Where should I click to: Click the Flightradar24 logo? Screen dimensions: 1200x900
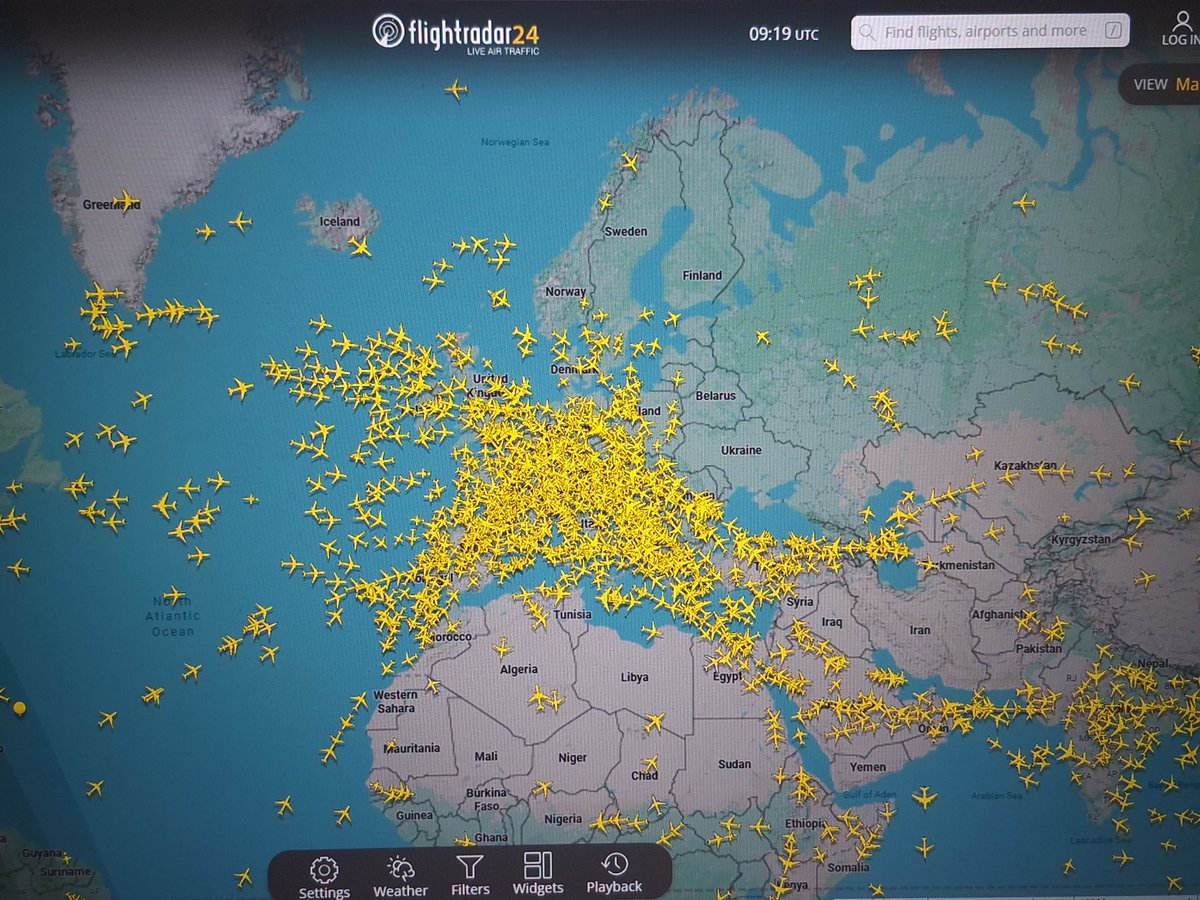[455, 35]
